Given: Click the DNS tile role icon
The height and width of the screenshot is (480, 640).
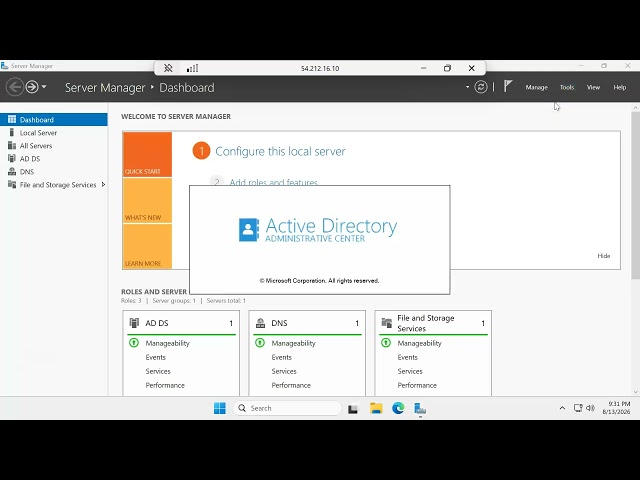Looking at the screenshot, I should coord(260,323).
